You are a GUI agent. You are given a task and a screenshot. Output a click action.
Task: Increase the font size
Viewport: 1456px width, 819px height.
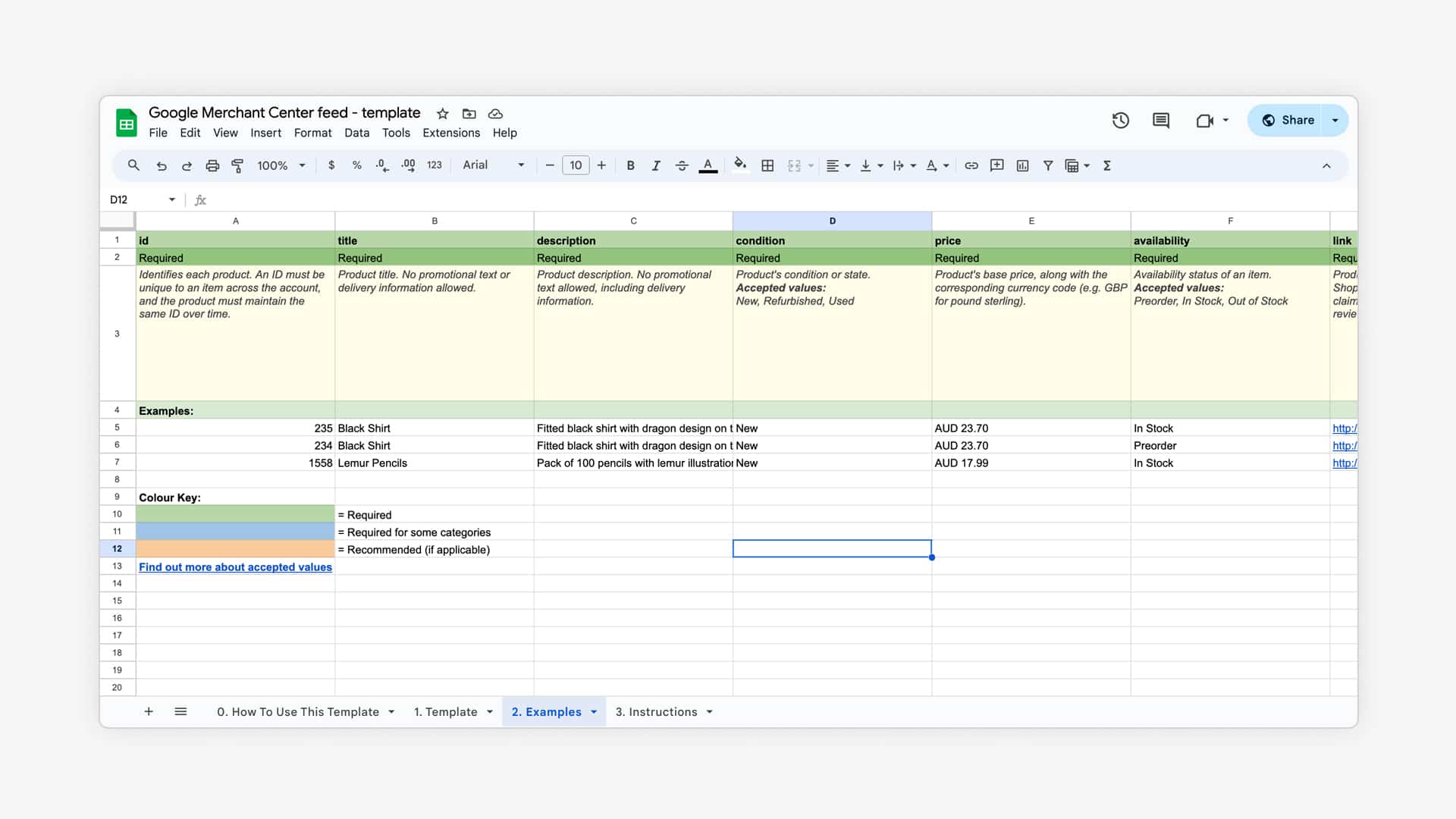pos(601,165)
